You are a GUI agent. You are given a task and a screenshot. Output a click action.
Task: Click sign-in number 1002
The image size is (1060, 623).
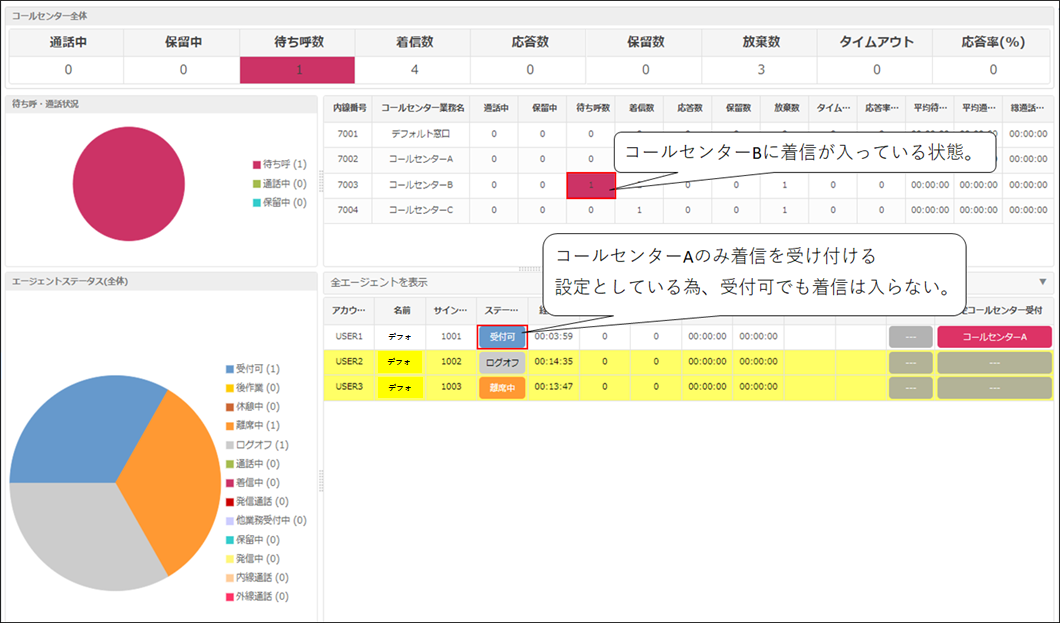[x=451, y=362]
